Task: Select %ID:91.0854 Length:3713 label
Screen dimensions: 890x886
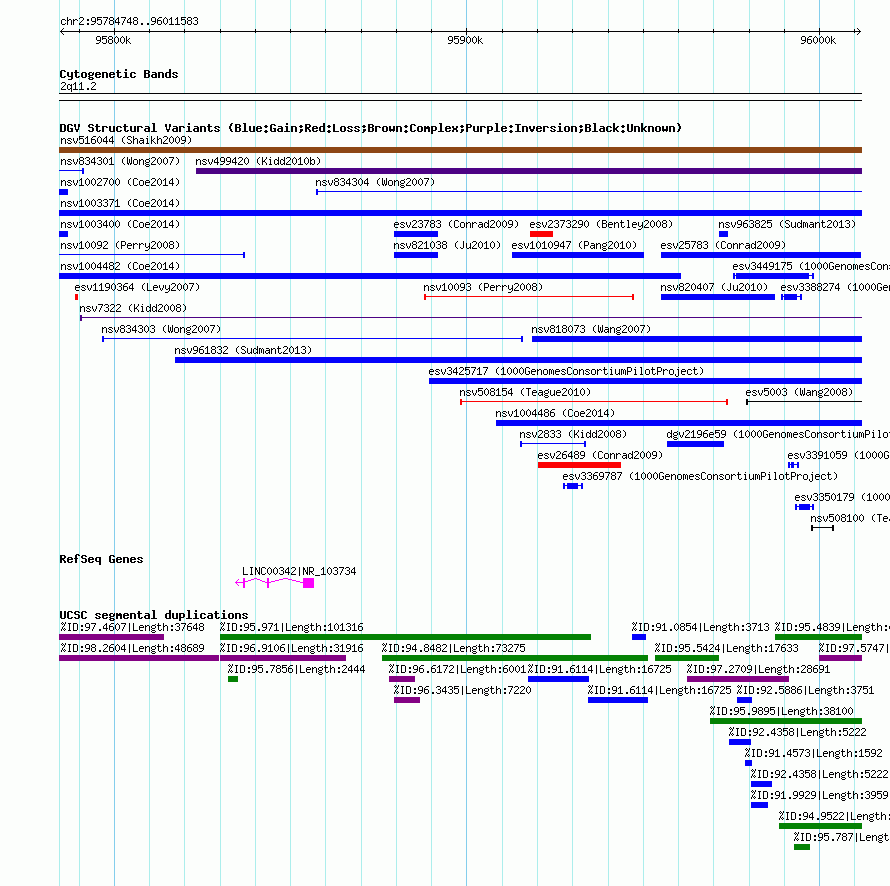Action: click(700, 627)
